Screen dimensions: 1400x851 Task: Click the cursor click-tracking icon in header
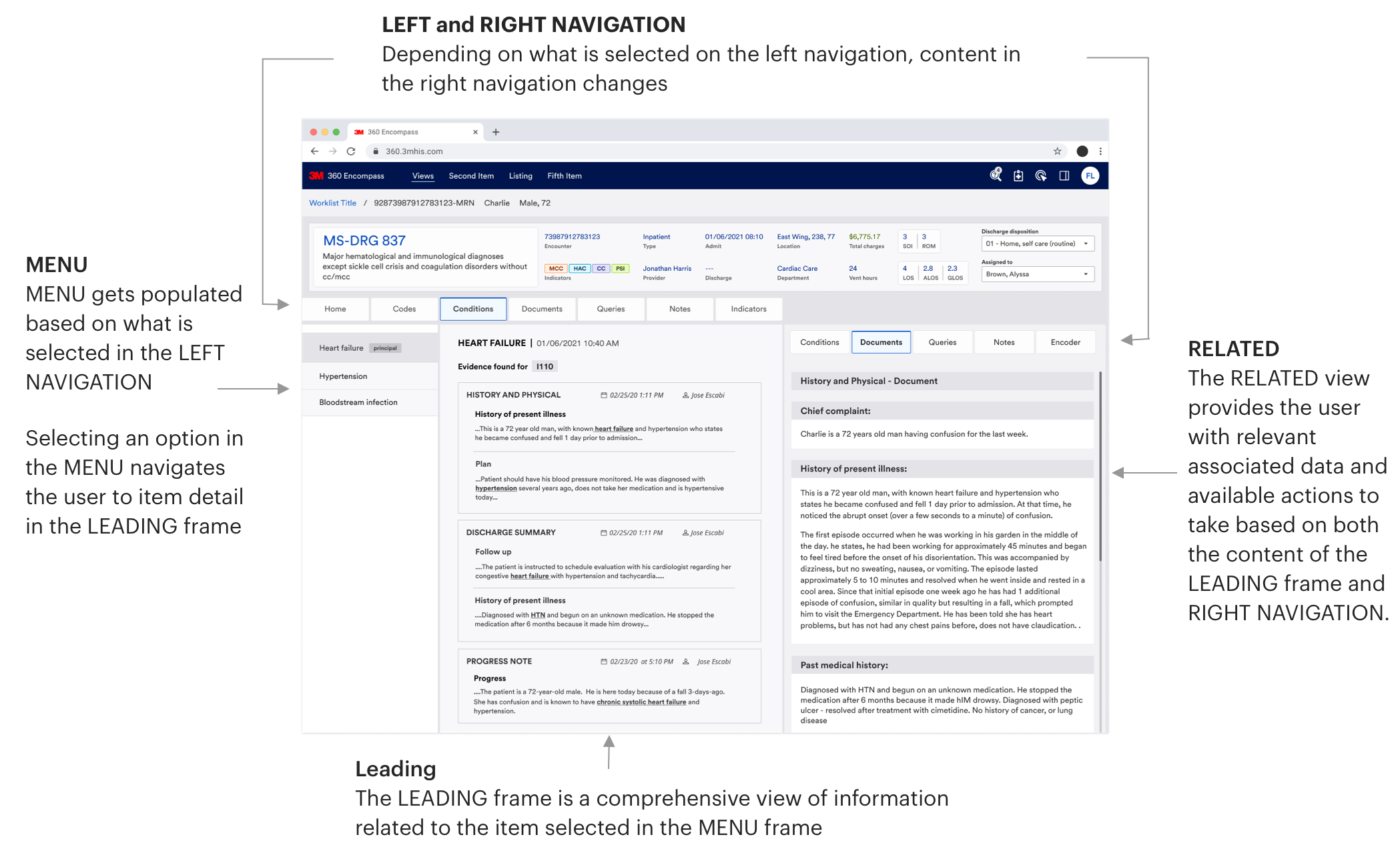1041,176
